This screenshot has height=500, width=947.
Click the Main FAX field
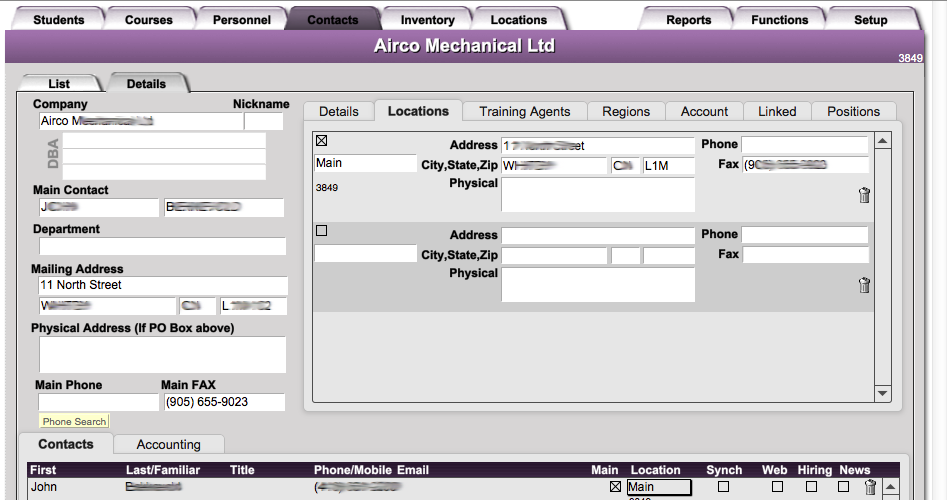tap(225, 402)
